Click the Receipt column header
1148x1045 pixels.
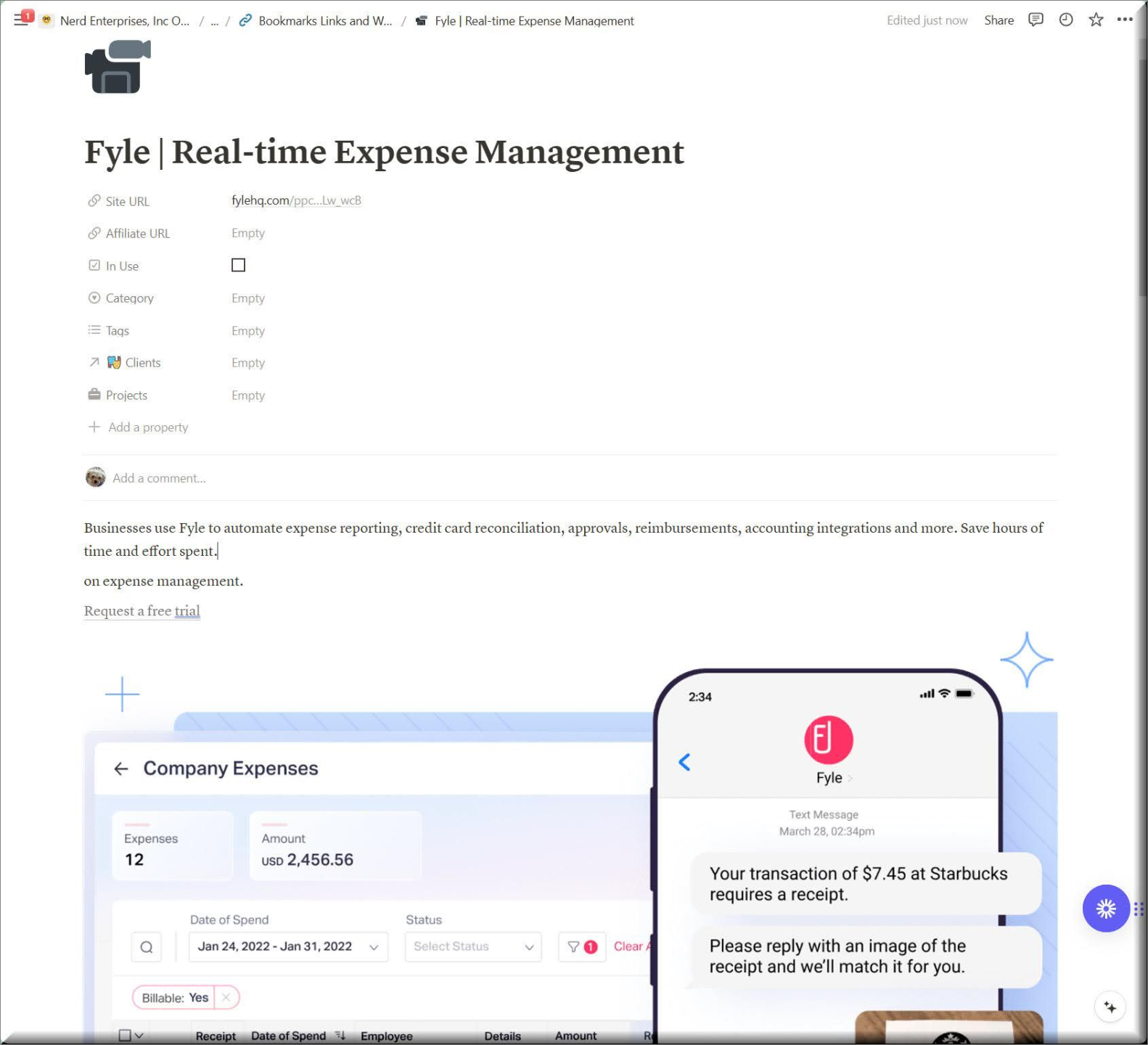(x=216, y=1036)
